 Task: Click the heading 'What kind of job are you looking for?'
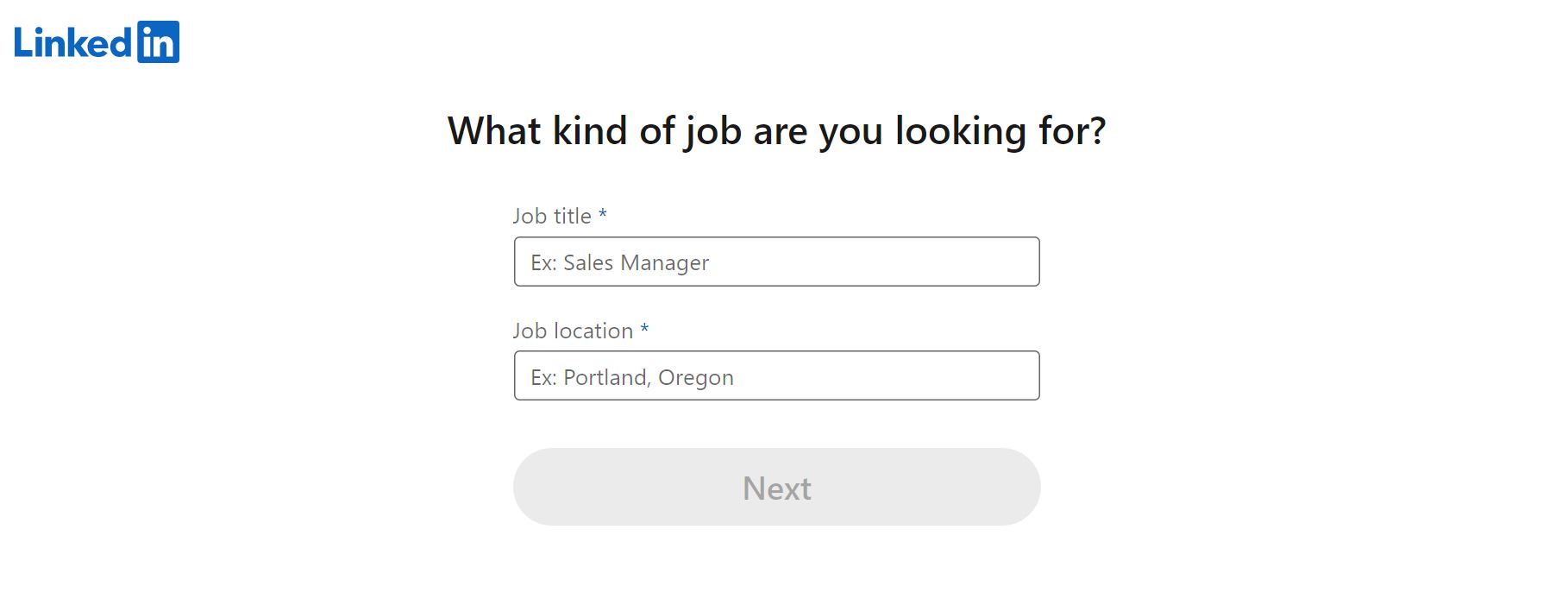click(776, 130)
